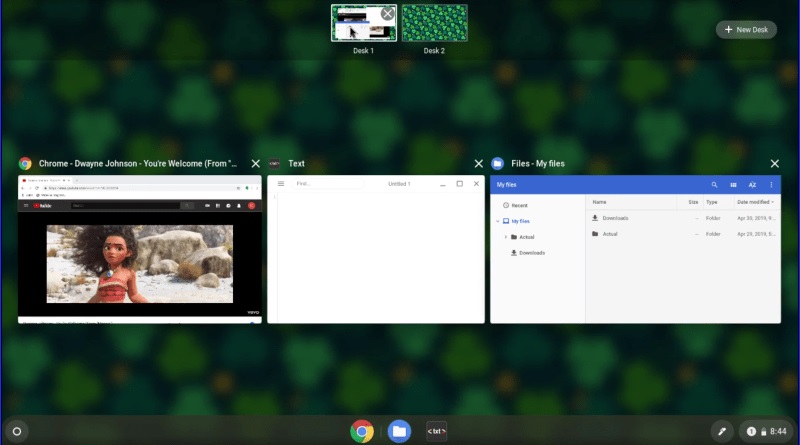
Task: Click the search icon in Files
Action: point(714,185)
